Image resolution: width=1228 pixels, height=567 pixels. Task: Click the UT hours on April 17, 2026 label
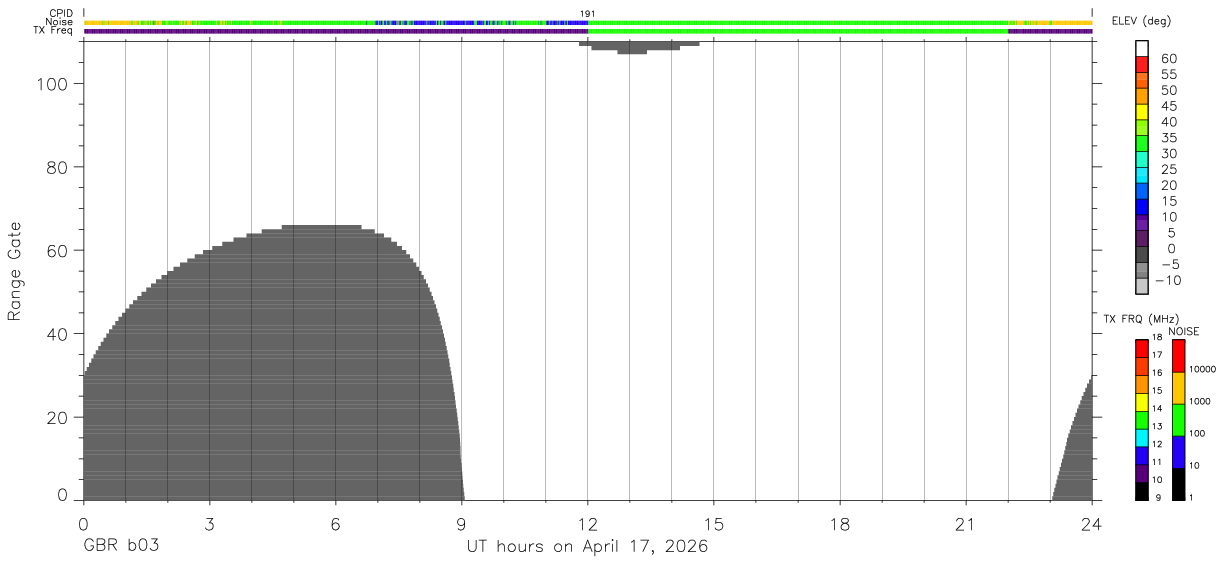[587, 547]
